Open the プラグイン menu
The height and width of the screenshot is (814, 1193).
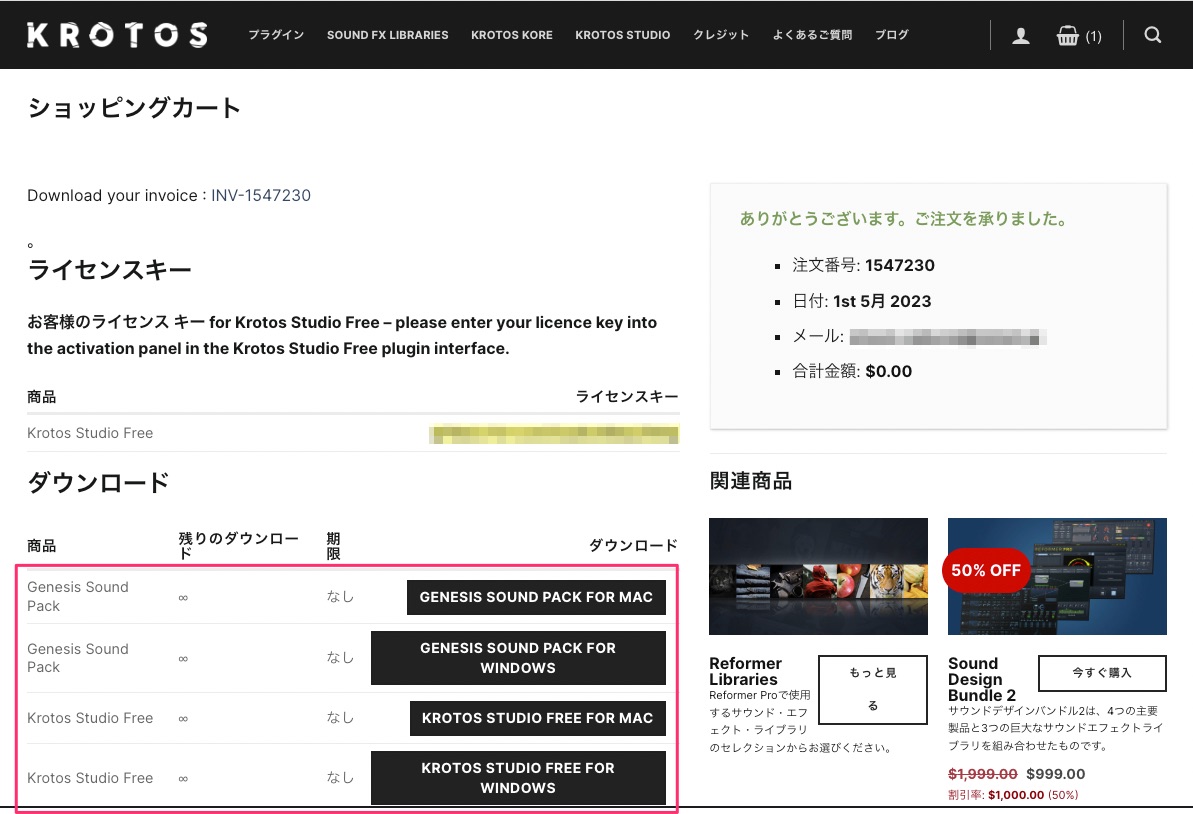(x=276, y=35)
